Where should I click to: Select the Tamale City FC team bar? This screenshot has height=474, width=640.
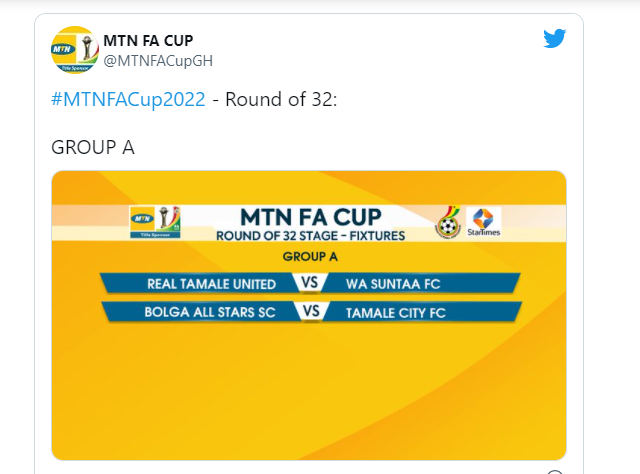pos(422,312)
